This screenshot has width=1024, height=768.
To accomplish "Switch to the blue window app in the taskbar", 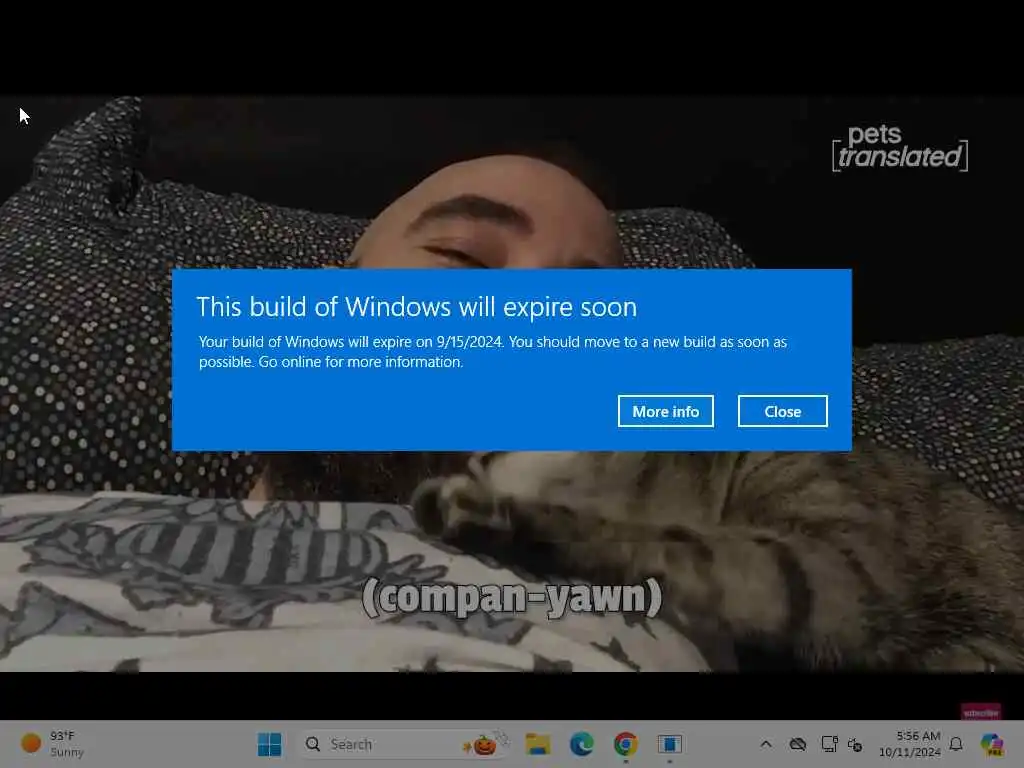I will click(669, 744).
